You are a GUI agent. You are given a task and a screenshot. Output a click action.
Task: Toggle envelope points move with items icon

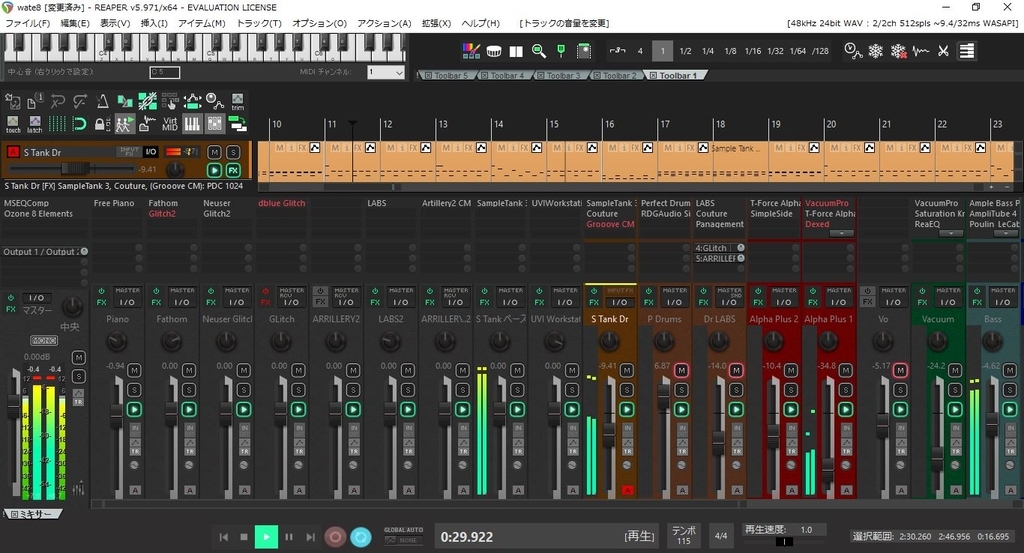click(x=193, y=101)
